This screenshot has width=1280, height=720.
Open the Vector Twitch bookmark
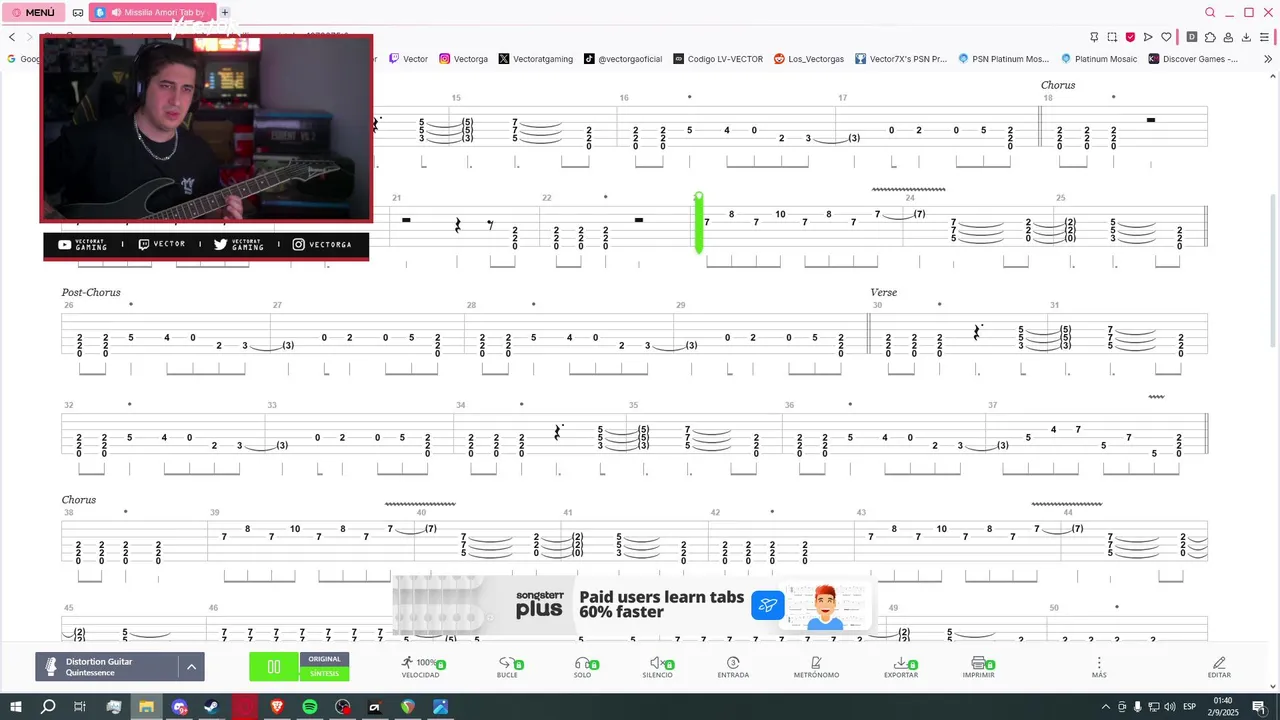click(408, 59)
